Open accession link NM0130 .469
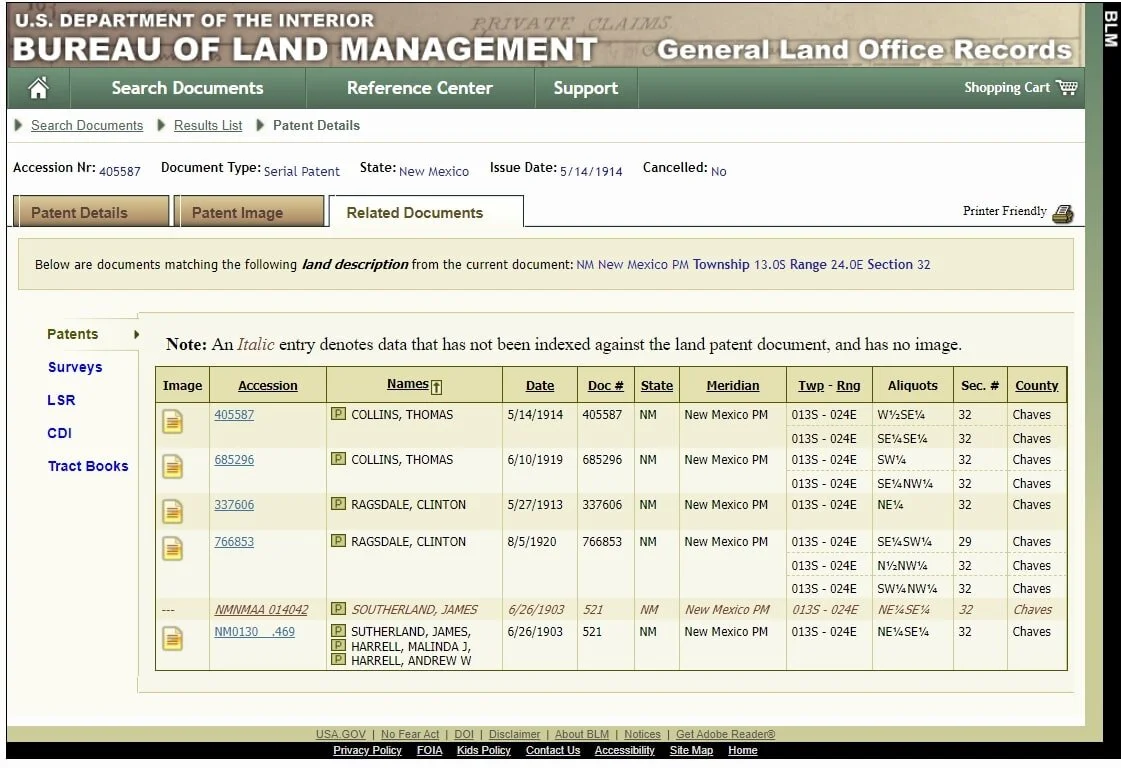Image resolution: width=1121 pixels, height=768 pixels. pos(255,631)
